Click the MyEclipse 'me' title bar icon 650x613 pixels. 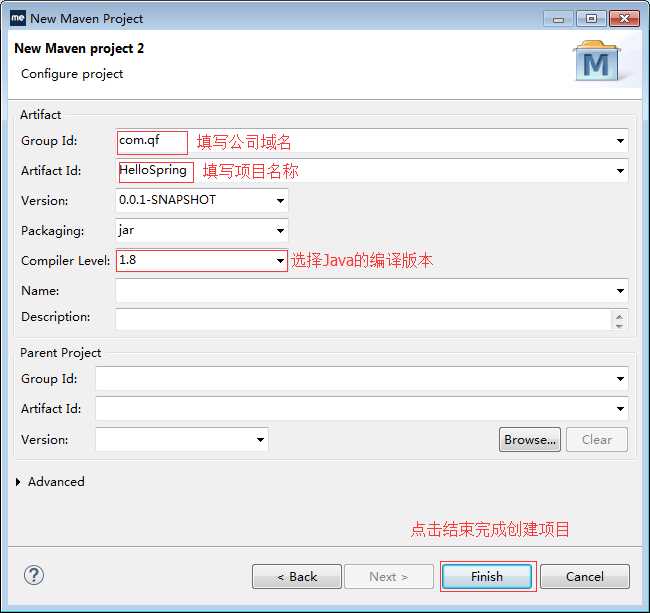18,18
